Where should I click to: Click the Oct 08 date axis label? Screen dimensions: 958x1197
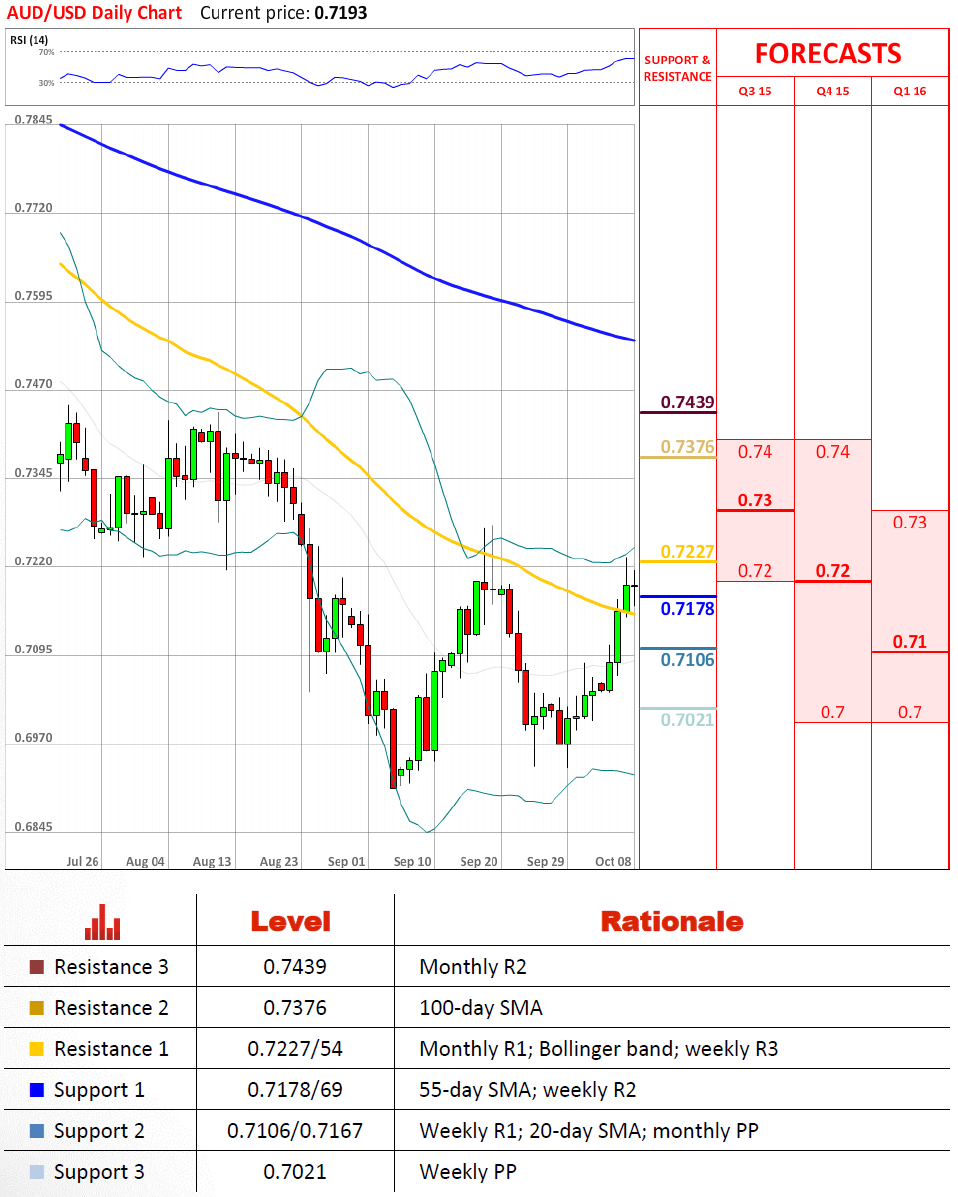613,861
